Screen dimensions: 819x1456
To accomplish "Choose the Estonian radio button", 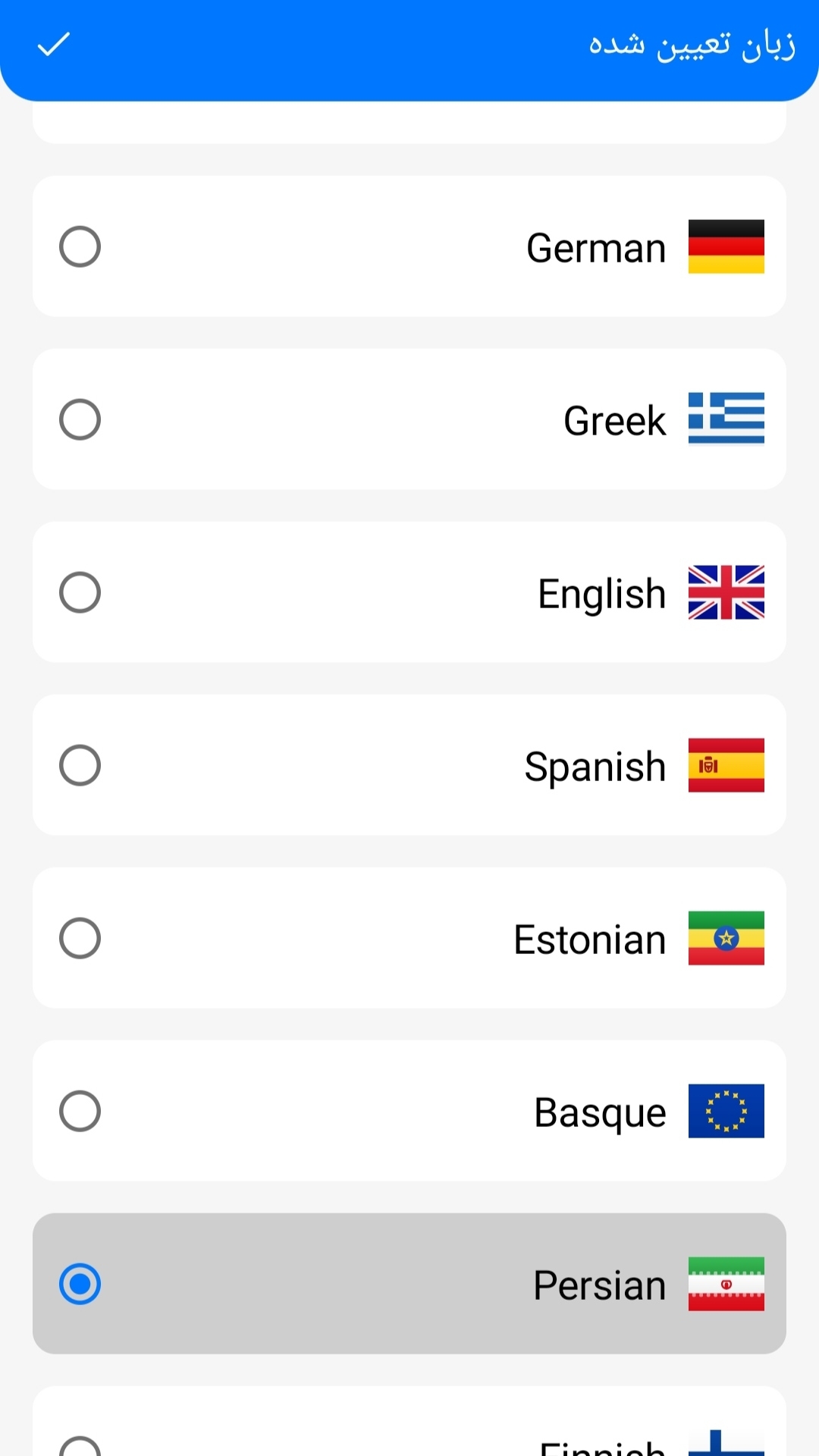I will click(x=80, y=938).
